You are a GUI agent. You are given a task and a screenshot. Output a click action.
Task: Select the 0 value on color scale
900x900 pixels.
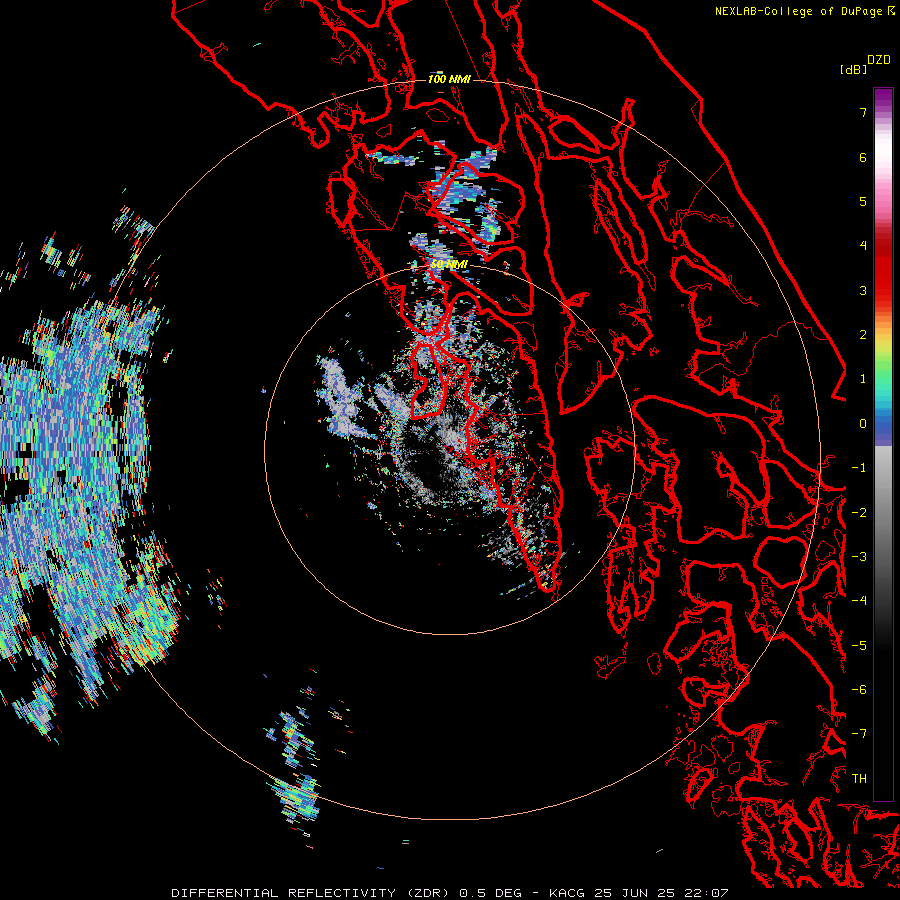(x=863, y=424)
